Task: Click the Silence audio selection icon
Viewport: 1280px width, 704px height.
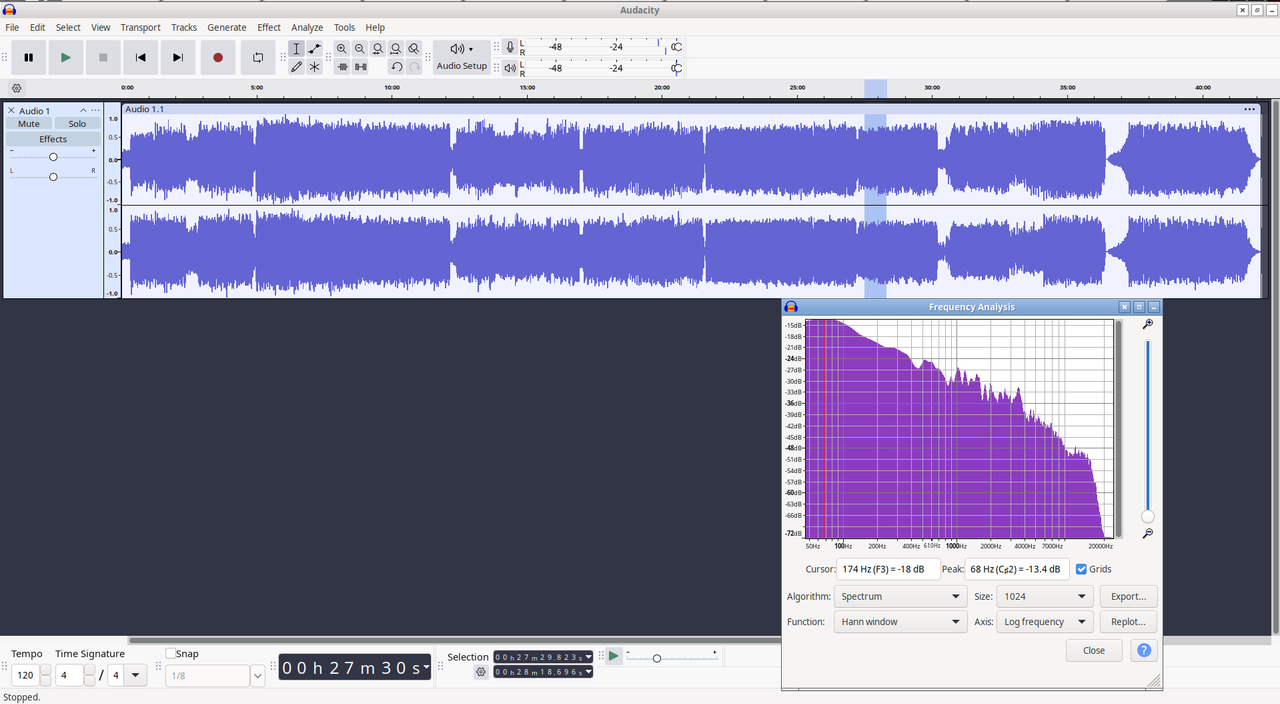Action: coord(360,67)
